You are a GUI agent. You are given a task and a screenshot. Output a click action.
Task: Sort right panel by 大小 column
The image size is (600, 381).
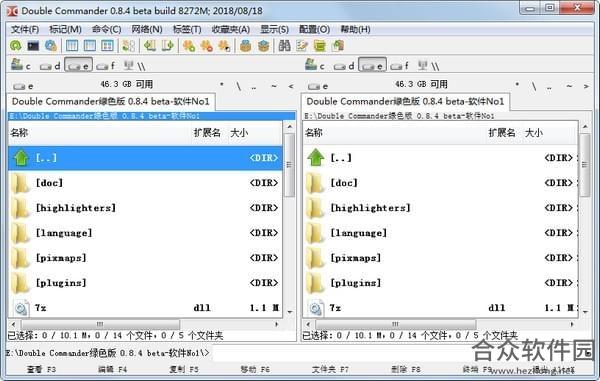[x=534, y=133]
